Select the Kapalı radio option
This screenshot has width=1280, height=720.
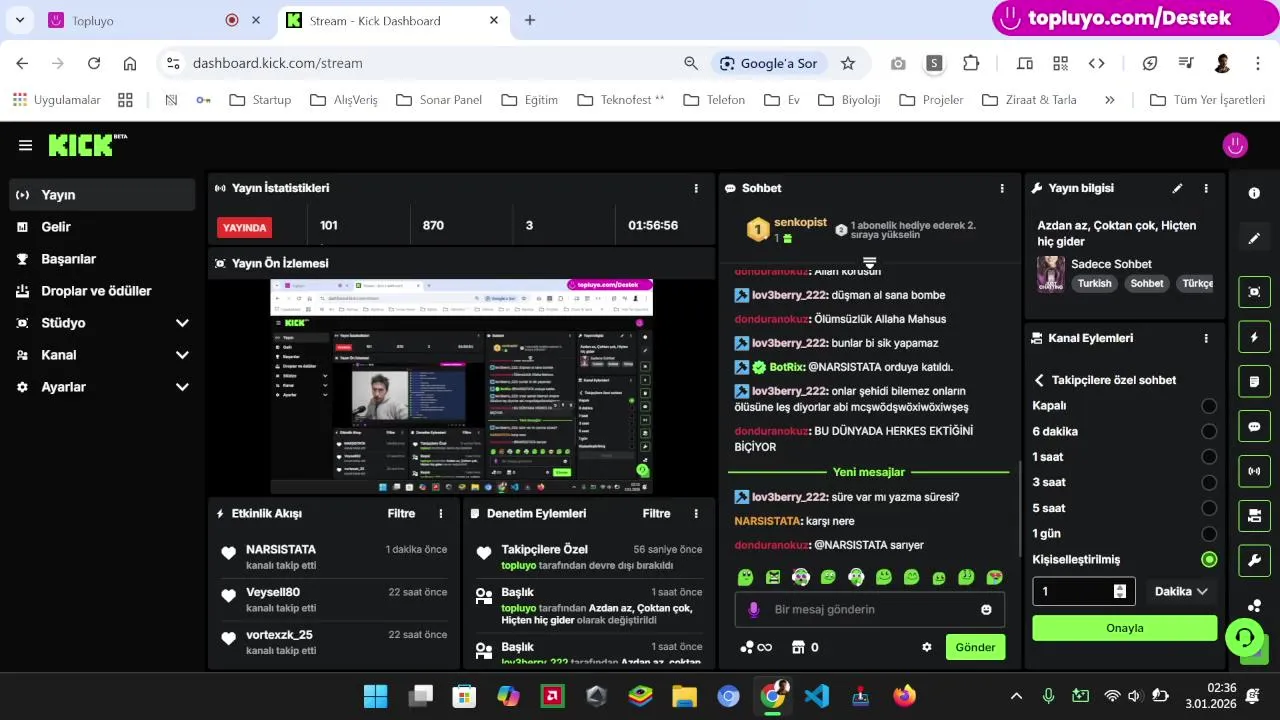tap(1209, 406)
